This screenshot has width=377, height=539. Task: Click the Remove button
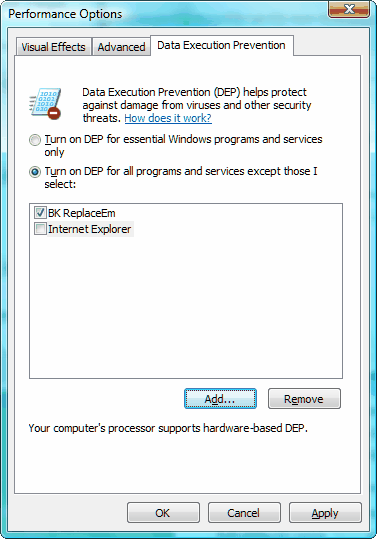coord(304,399)
